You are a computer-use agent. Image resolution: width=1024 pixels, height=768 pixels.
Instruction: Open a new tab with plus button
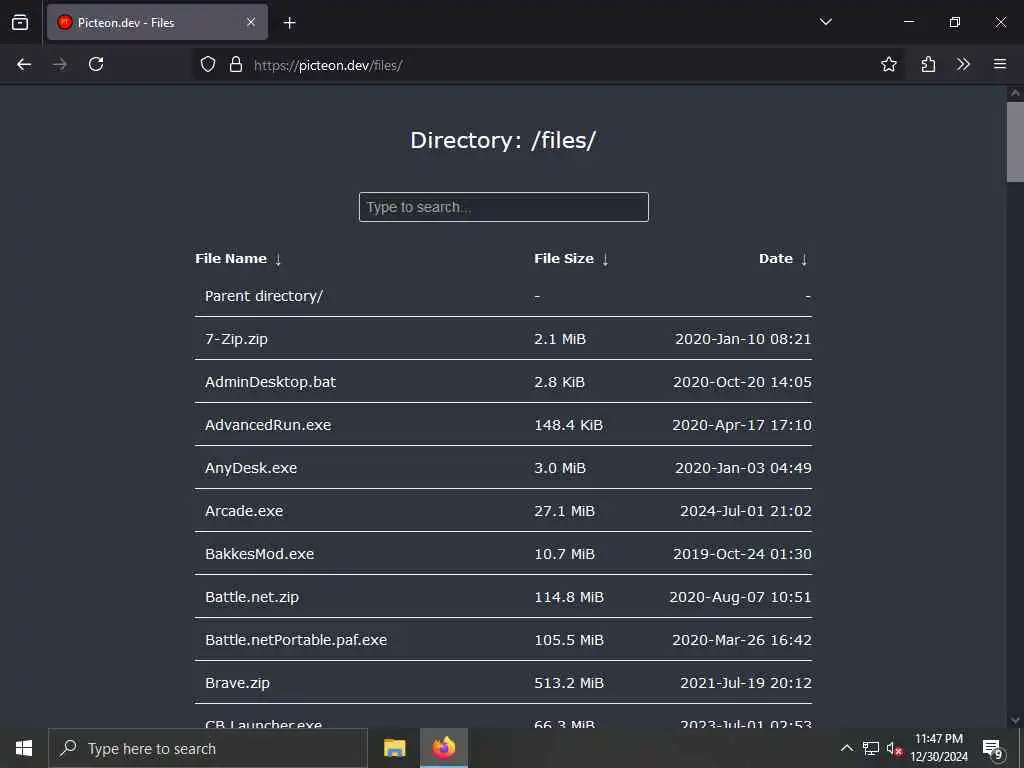tap(289, 23)
